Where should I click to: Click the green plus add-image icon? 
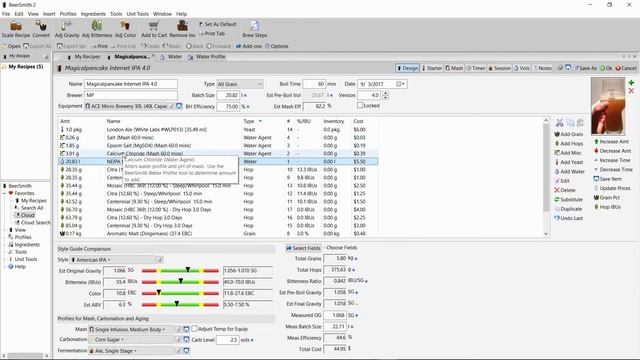pos(631,83)
